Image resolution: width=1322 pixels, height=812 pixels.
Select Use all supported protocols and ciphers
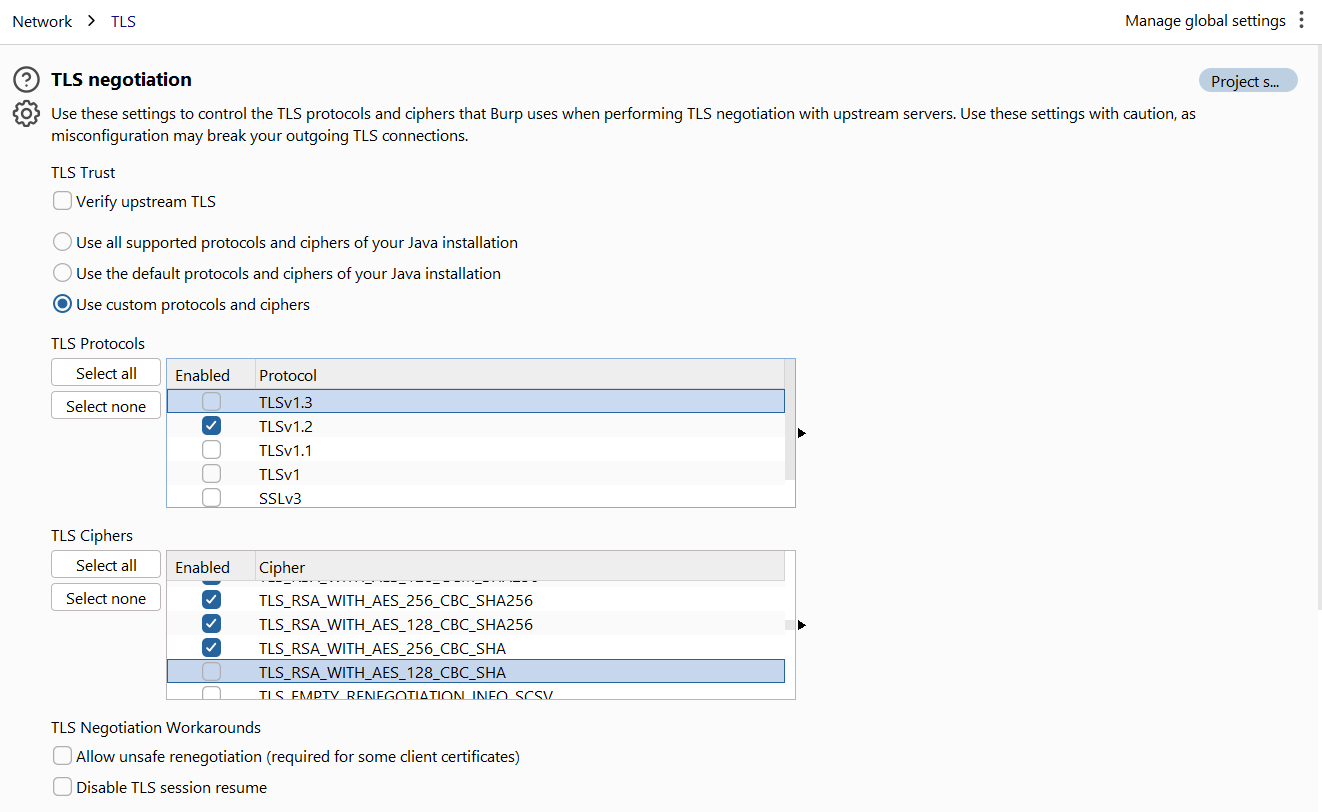[x=63, y=243]
